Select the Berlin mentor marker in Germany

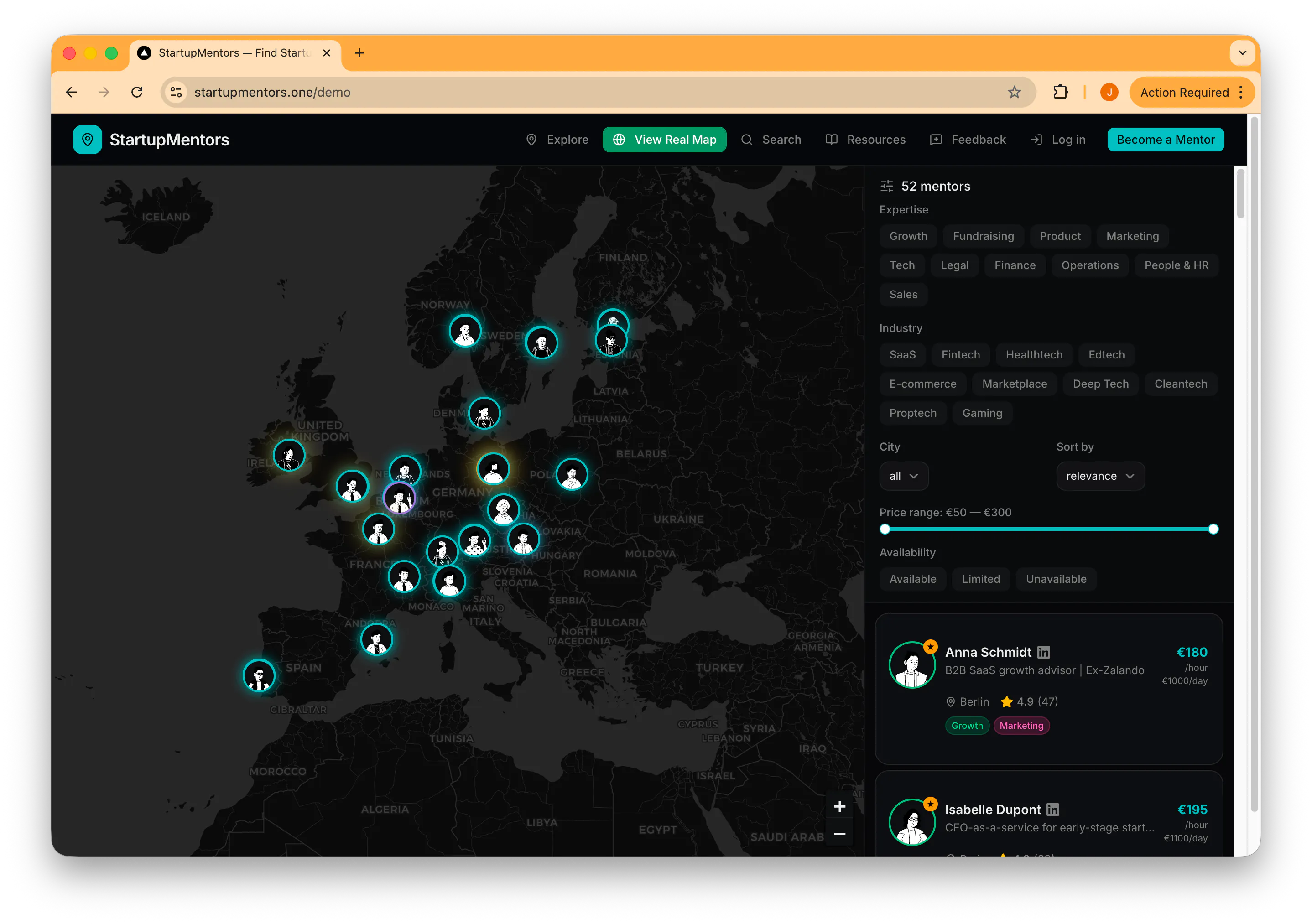click(493, 469)
